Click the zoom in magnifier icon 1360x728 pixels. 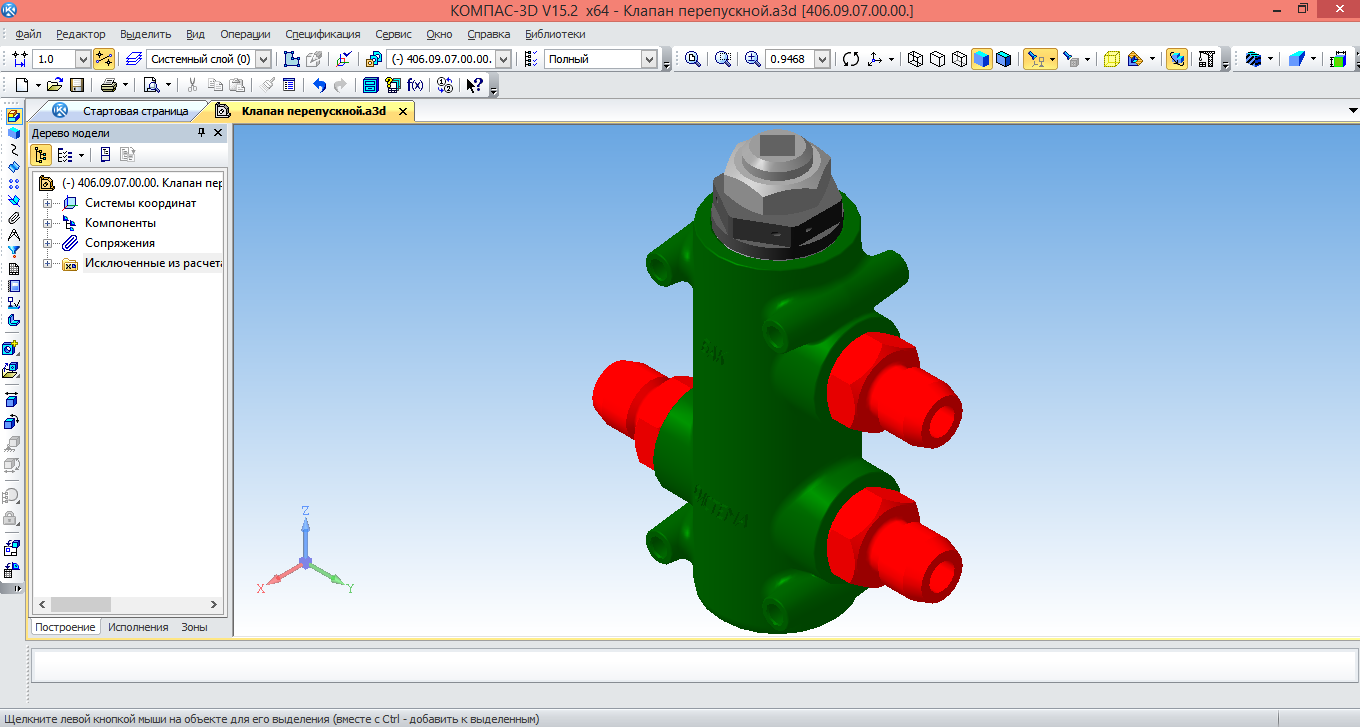click(753, 59)
